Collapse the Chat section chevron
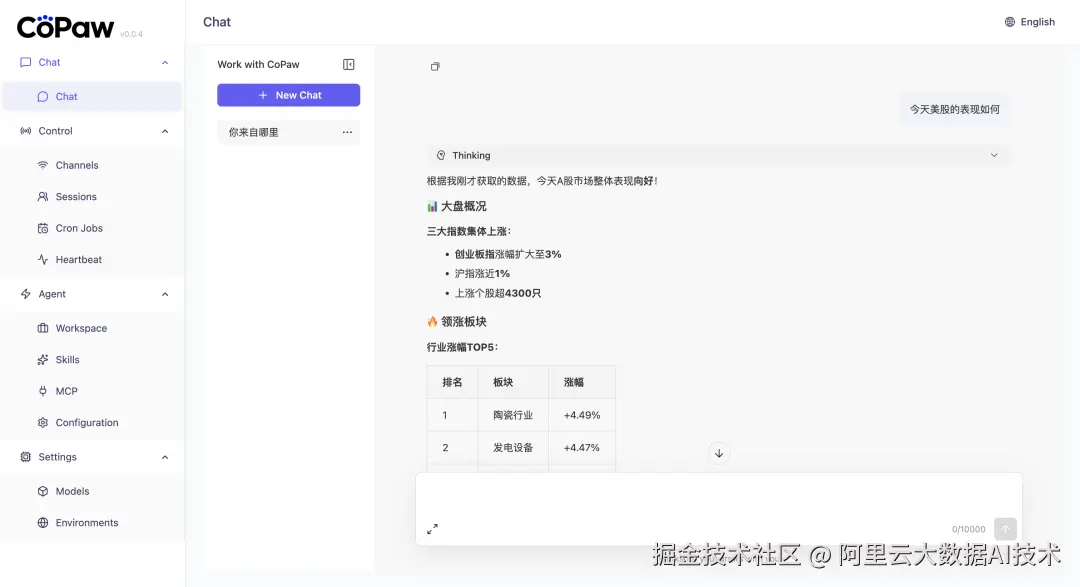This screenshot has width=1080, height=587. coord(165,62)
